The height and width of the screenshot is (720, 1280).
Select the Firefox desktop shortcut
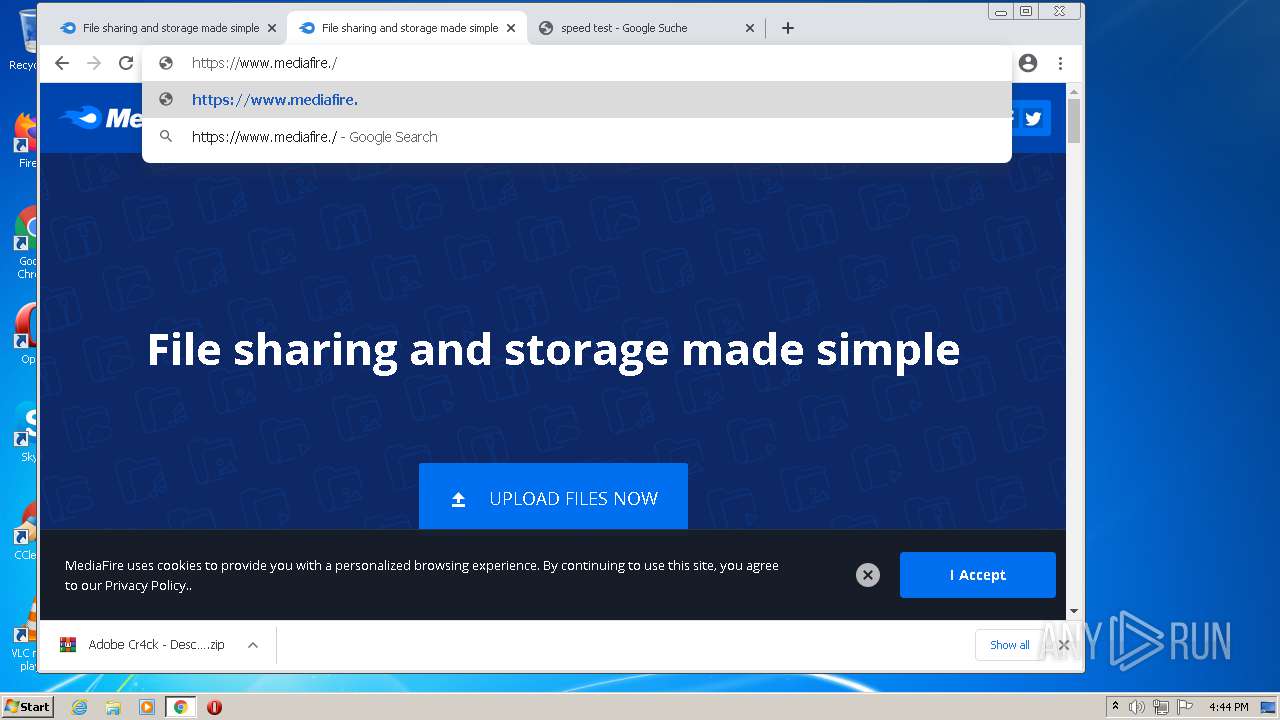coord(25,140)
